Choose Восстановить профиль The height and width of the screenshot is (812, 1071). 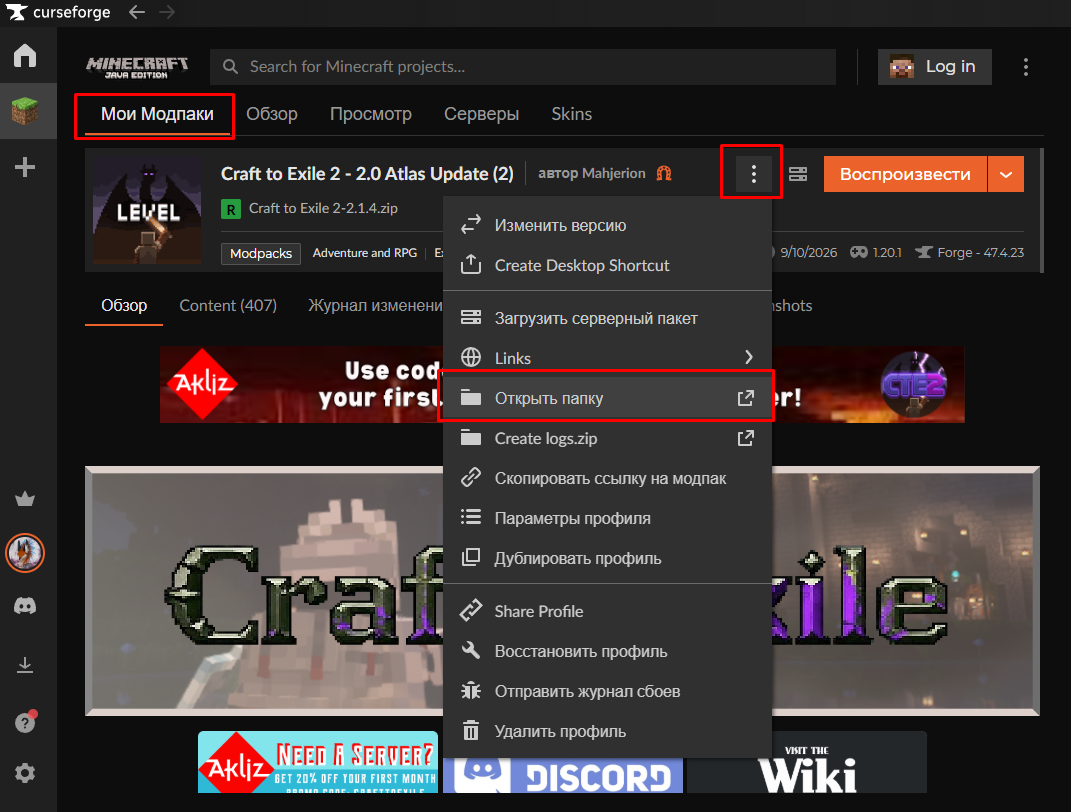[x=607, y=652]
